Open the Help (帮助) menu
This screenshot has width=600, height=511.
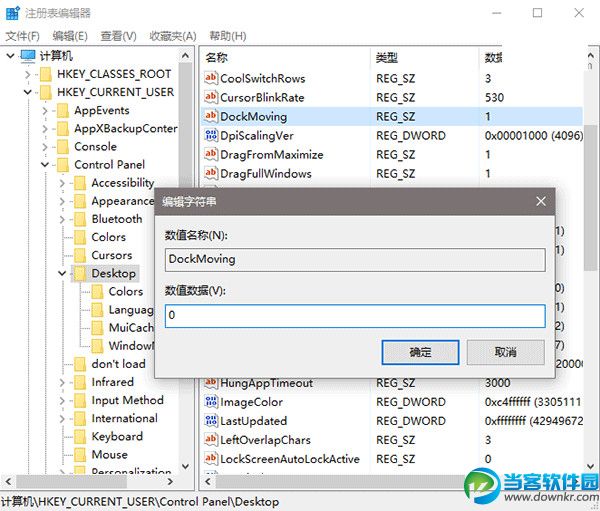pyautogui.click(x=227, y=36)
